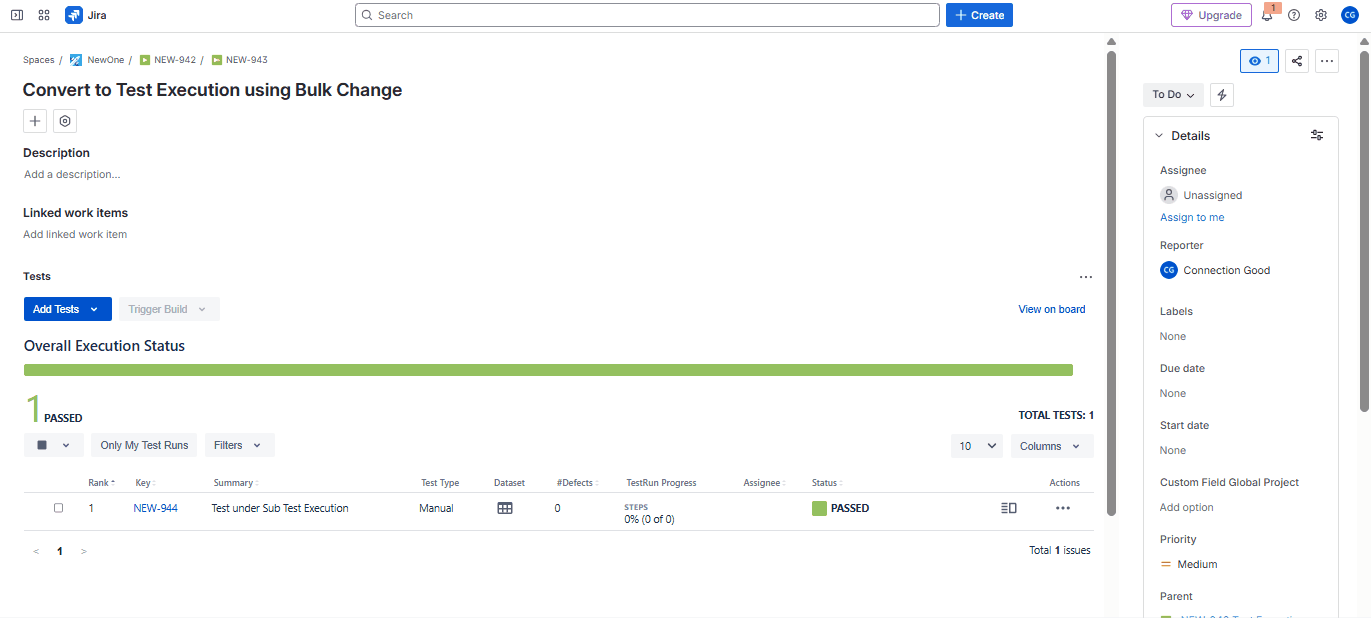Click the automation lightning bolt icon

[1221, 94]
